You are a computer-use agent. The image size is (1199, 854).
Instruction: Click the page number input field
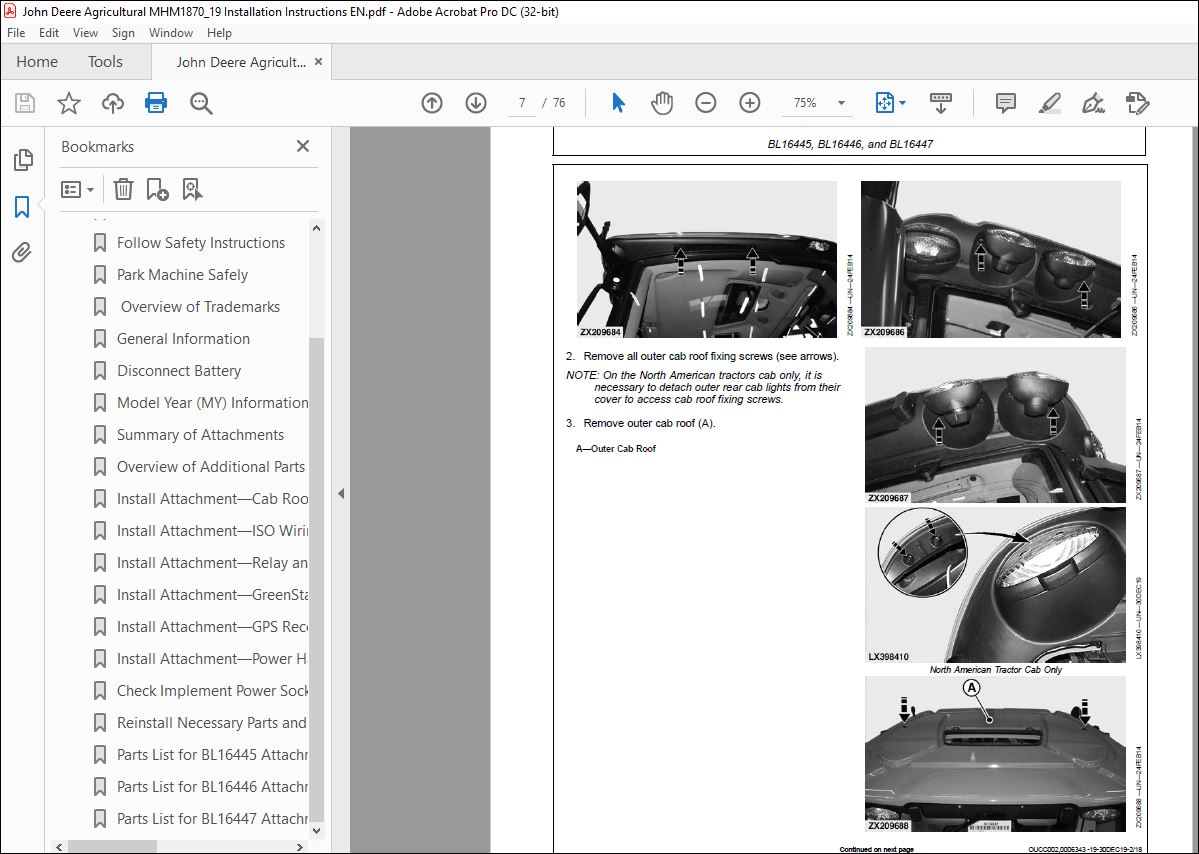tap(522, 102)
